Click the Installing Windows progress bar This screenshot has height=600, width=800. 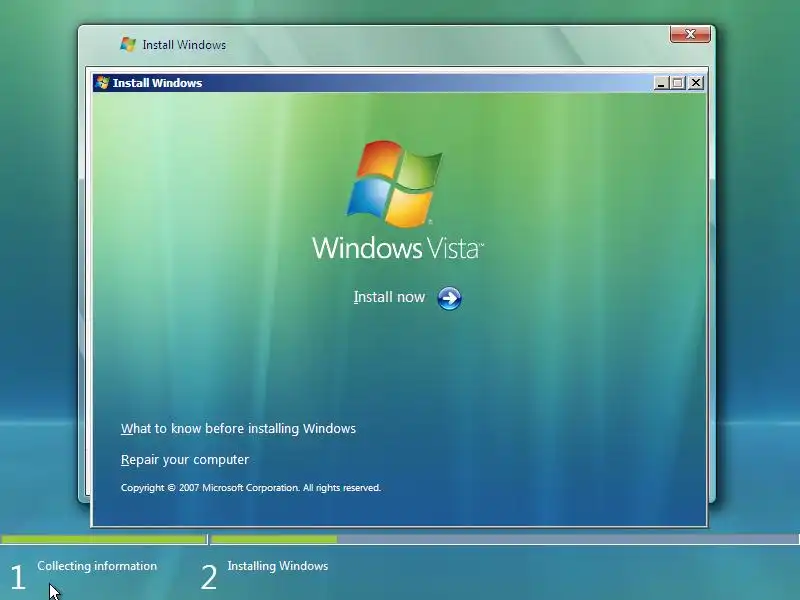(505, 539)
